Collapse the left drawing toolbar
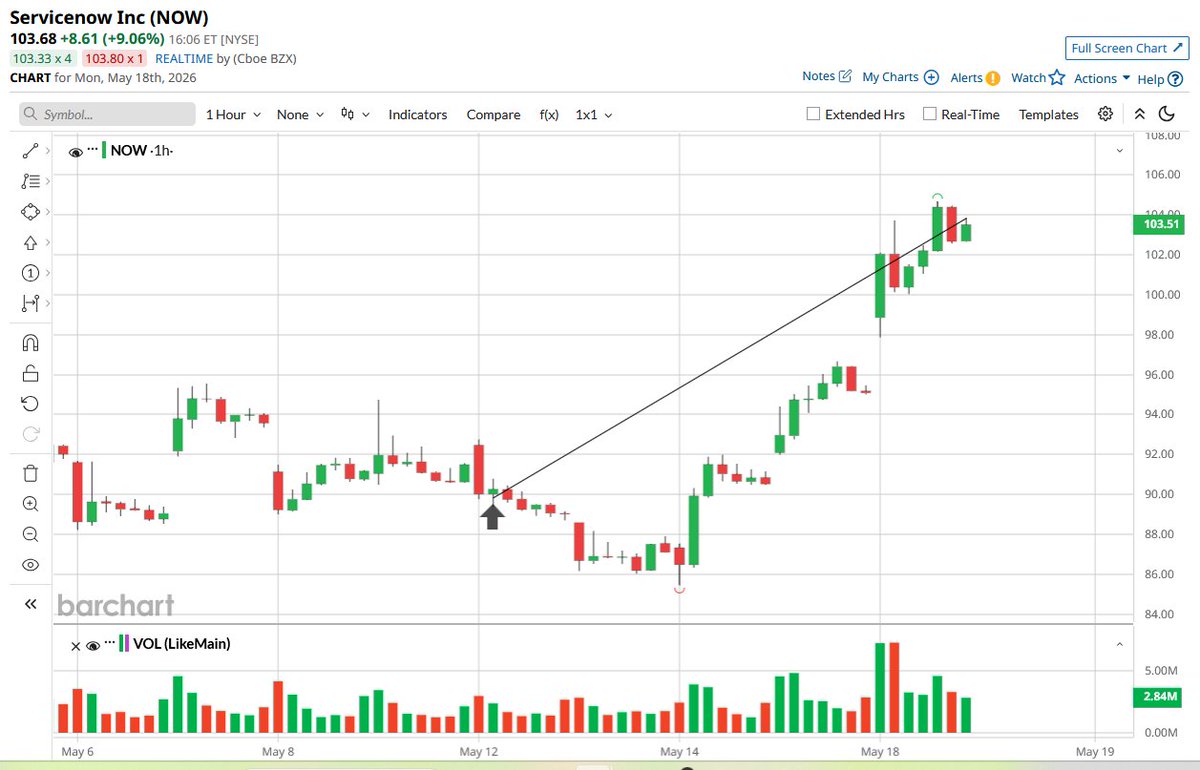The width and height of the screenshot is (1200, 770). click(x=30, y=604)
